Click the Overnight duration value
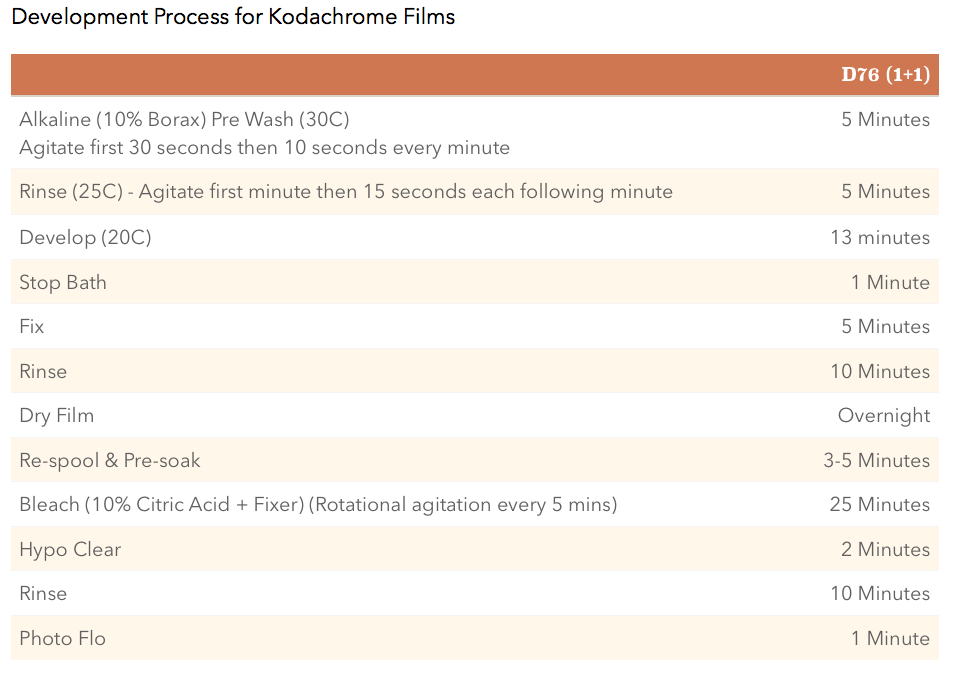The image size is (957, 674). click(x=884, y=416)
